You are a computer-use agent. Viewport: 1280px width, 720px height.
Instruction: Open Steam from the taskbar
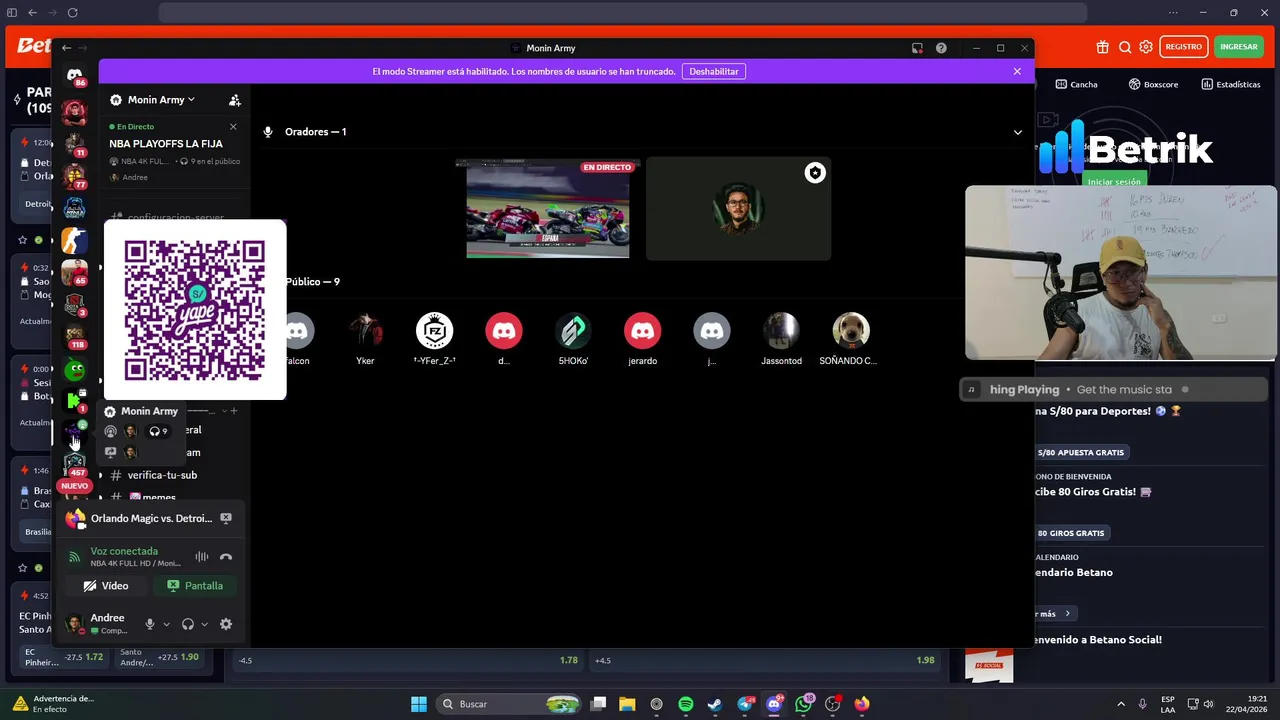pyautogui.click(x=715, y=704)
